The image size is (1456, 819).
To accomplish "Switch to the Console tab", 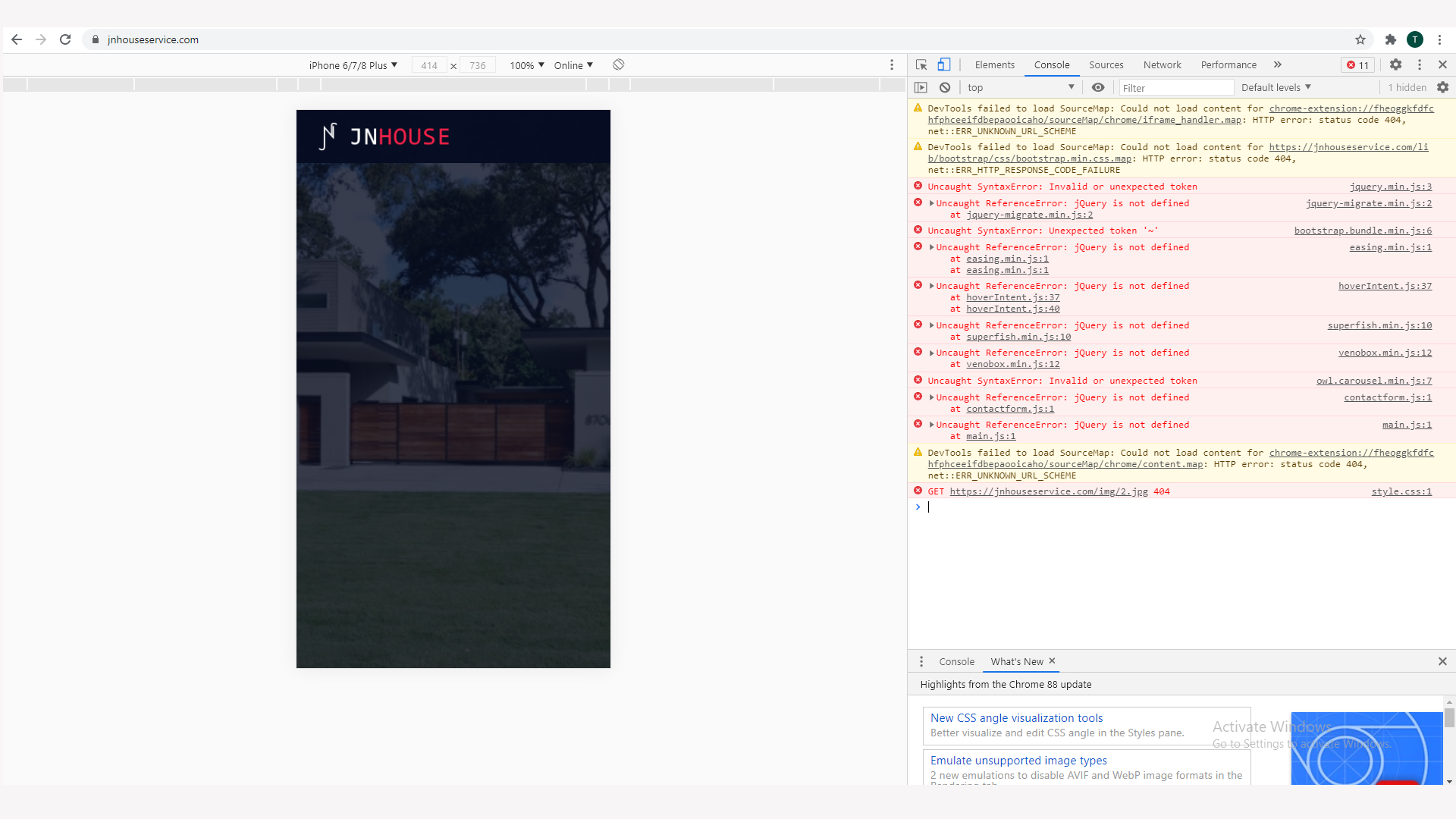I will (1051, 64).
